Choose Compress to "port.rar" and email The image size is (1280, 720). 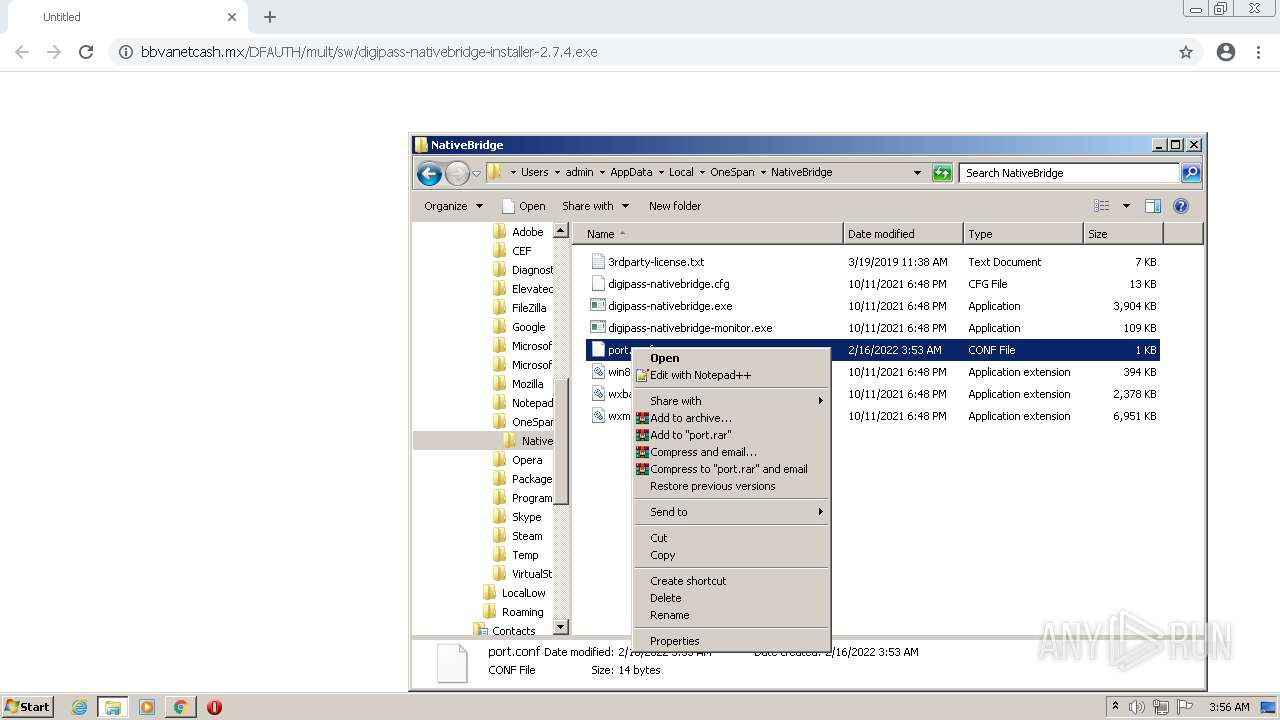pos(732,469)
